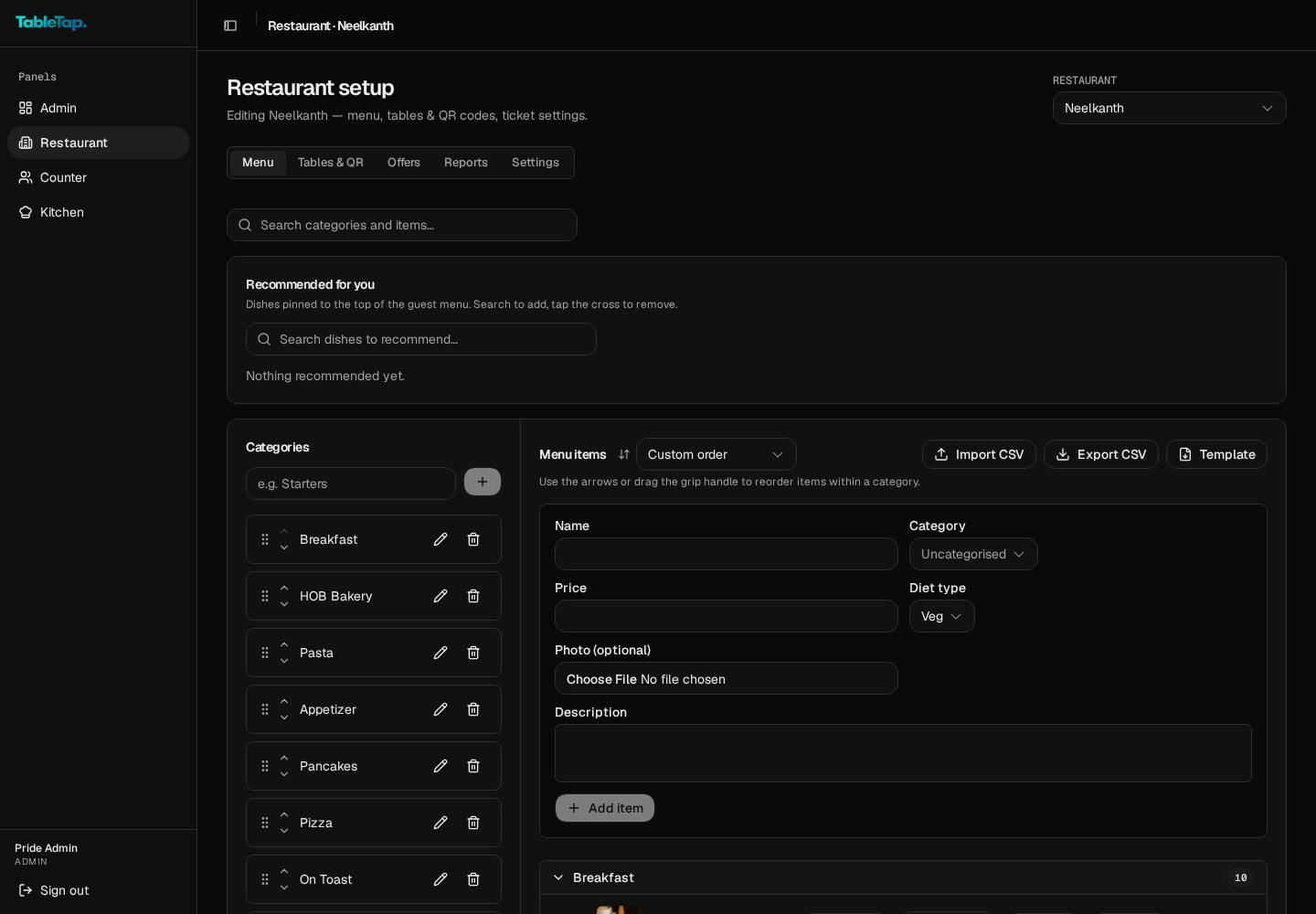Focus the search categories and items field

coord(402,225)
